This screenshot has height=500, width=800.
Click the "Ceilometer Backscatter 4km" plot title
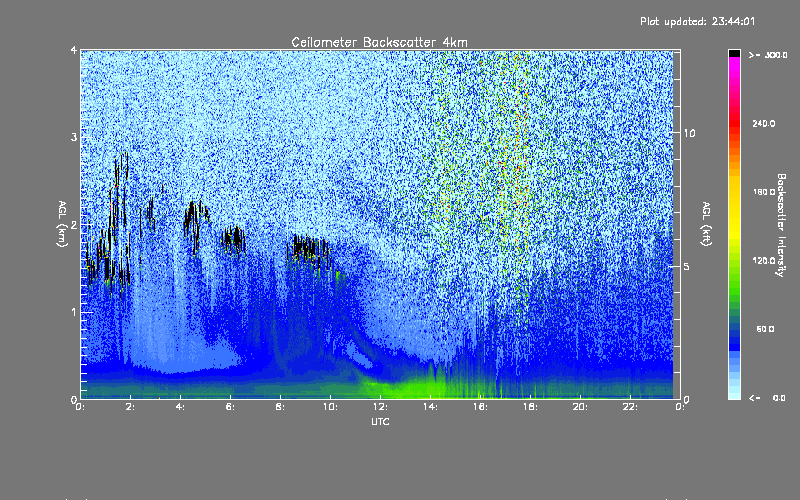click(379, 42)
